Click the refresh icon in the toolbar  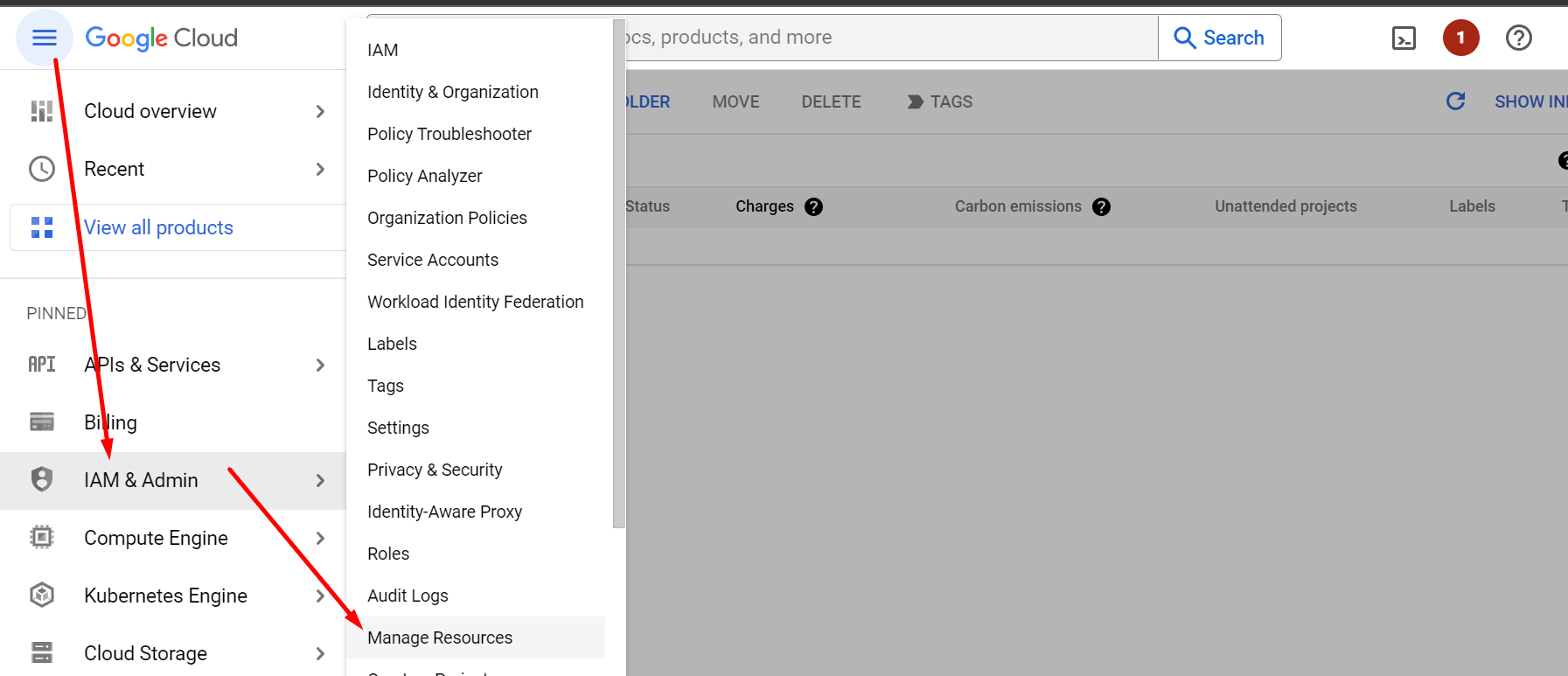(x=1455, y=101)
